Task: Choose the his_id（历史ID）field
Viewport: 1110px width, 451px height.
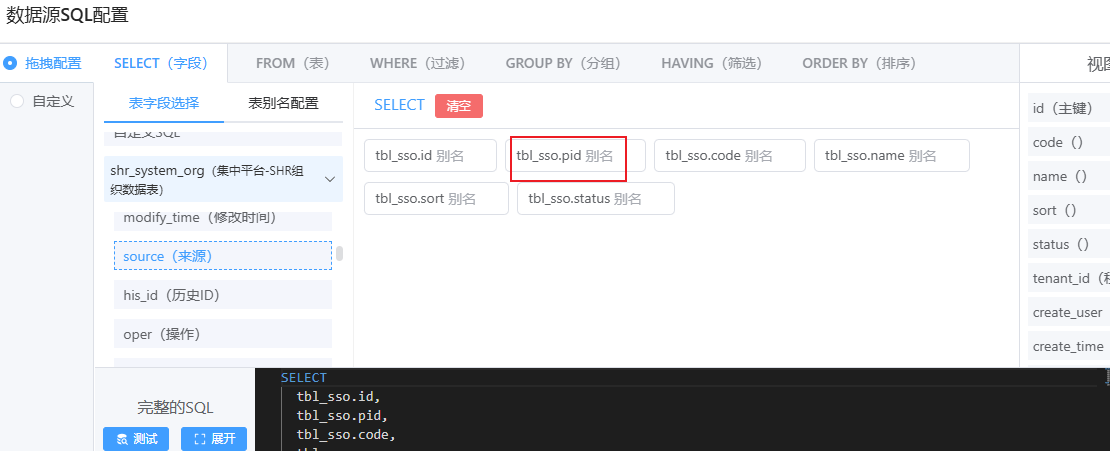Action: click(222, 295)
